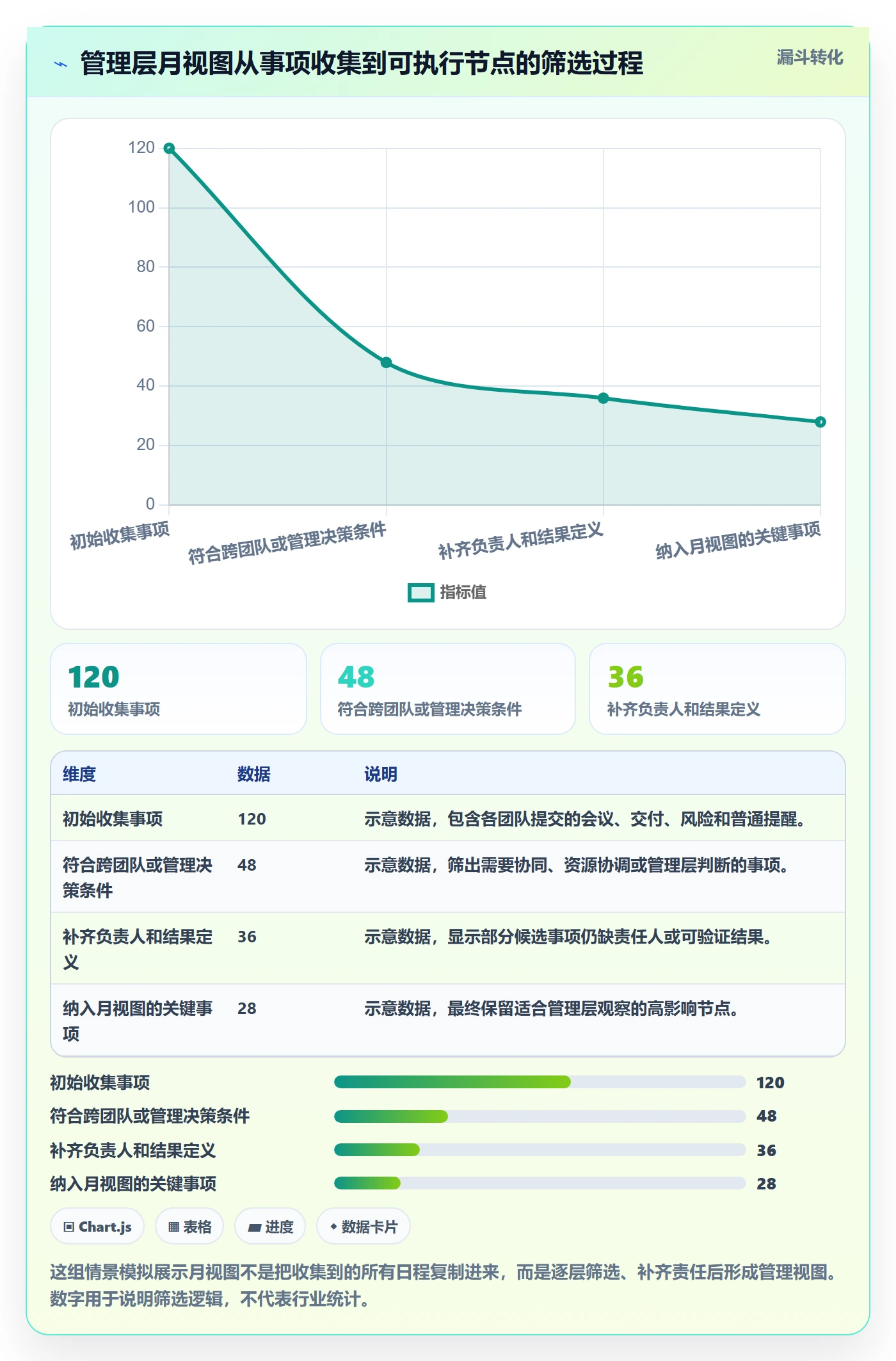Click the chart data point at 28
This screenshot has height=1361, width=896.
click(x=820, y=422)
